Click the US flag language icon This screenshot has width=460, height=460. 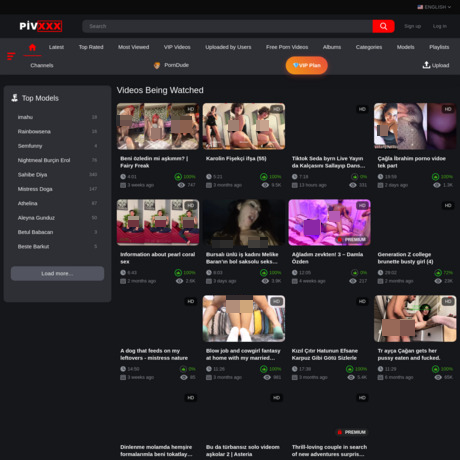click(x=420, y=7)
